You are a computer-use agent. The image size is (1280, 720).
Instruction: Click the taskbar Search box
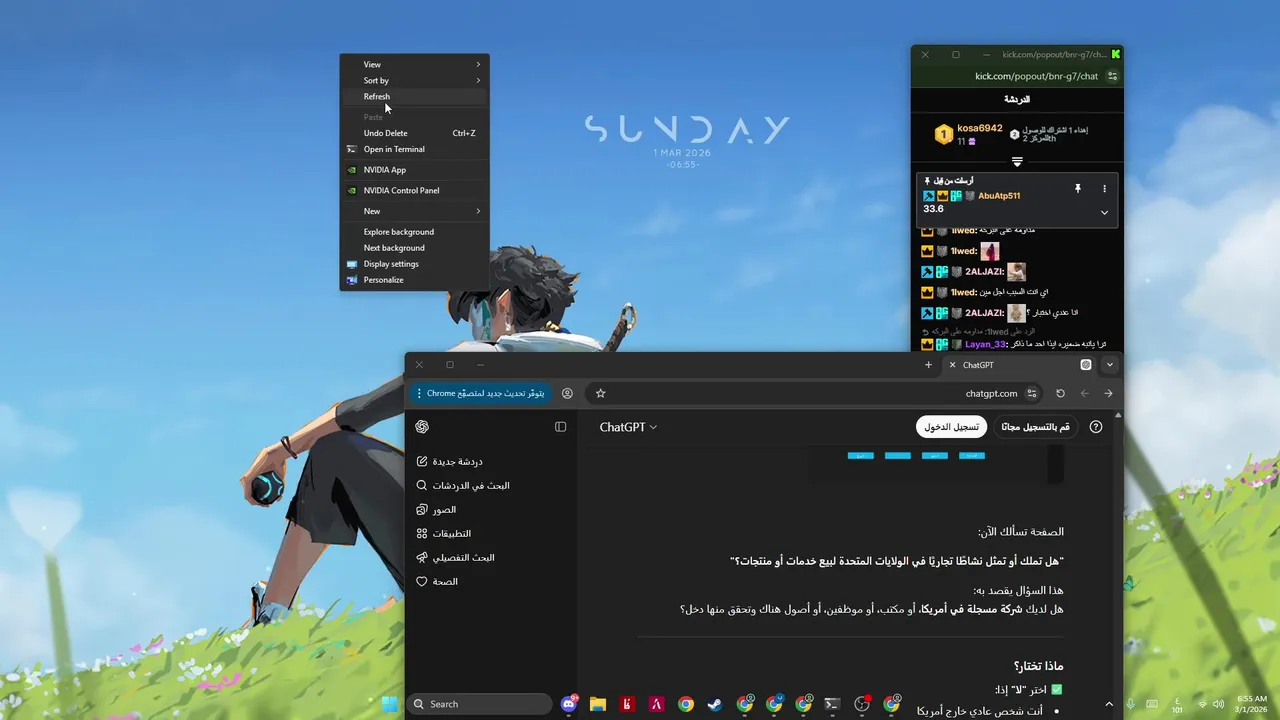[x=480, y=704]
